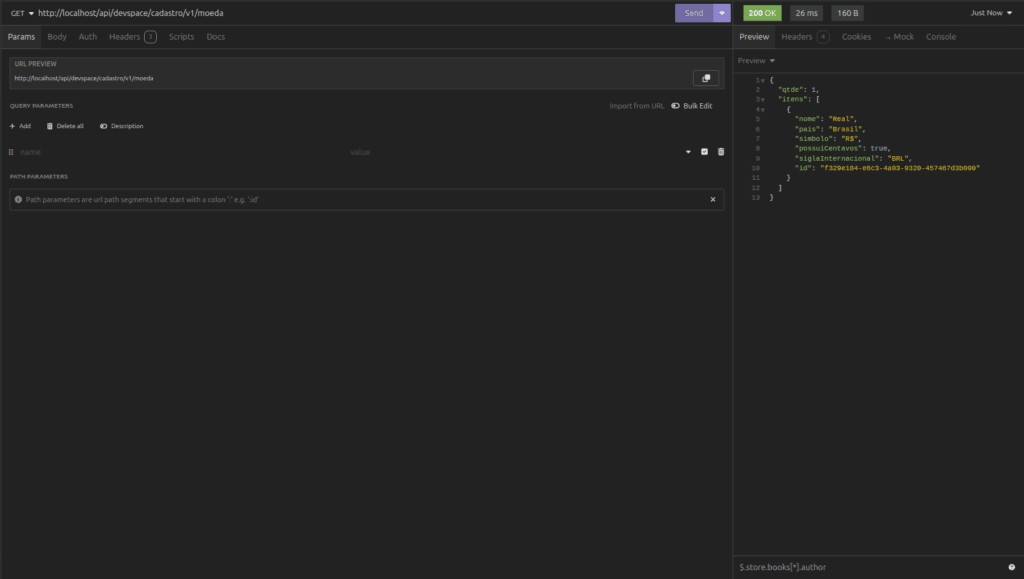Toggle the Description option for parameters
The height and width of the screenshot is (579, 1024).
tap(121, 126)
